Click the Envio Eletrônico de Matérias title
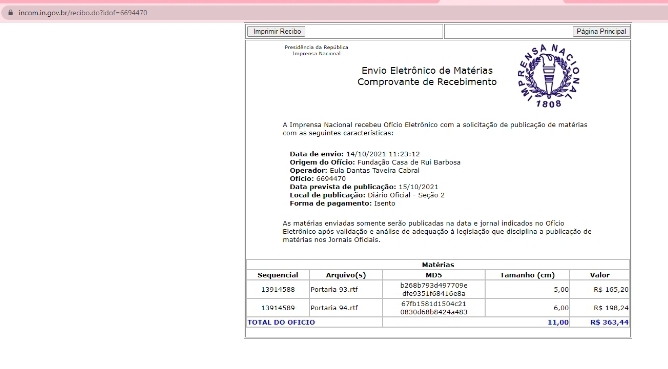This screenshot has width=668, height=369. 427,71
